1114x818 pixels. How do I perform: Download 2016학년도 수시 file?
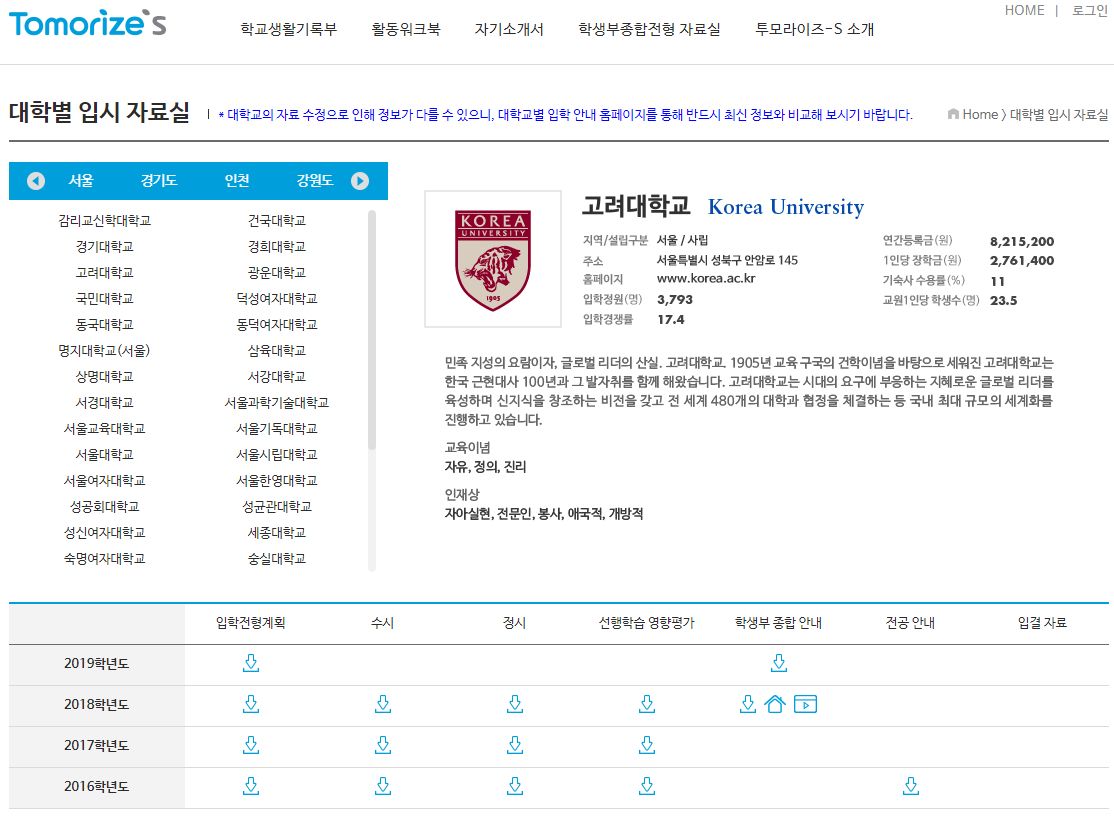383,786
